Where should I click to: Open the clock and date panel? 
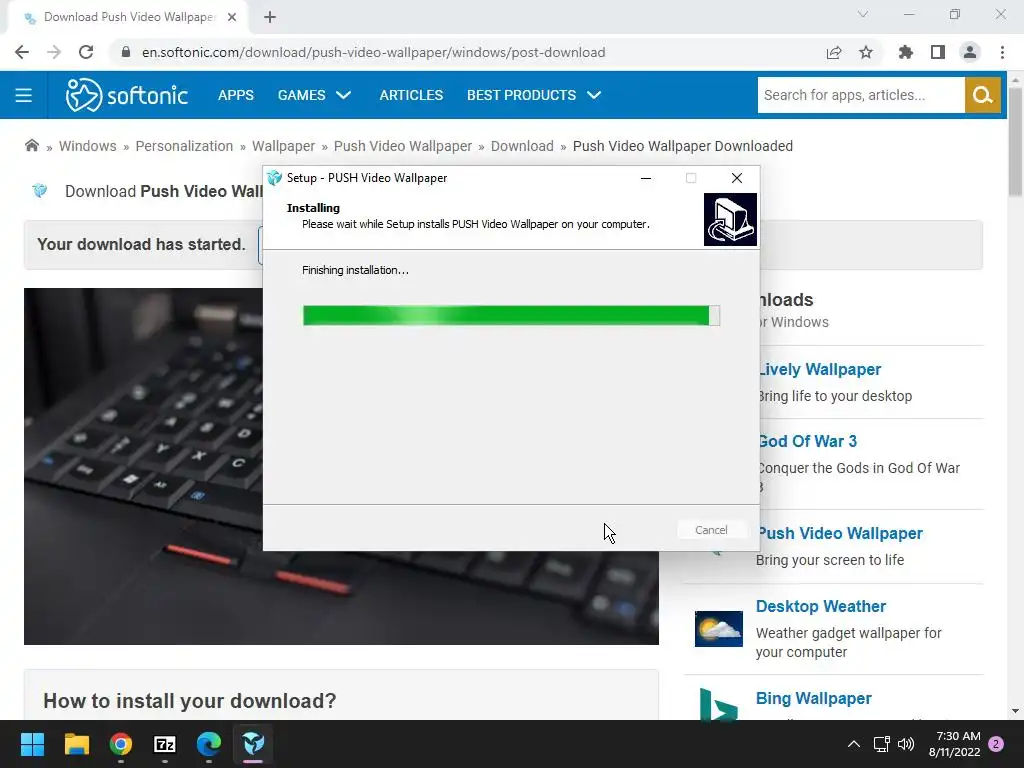pyautogui.click(x=954, y=744)
